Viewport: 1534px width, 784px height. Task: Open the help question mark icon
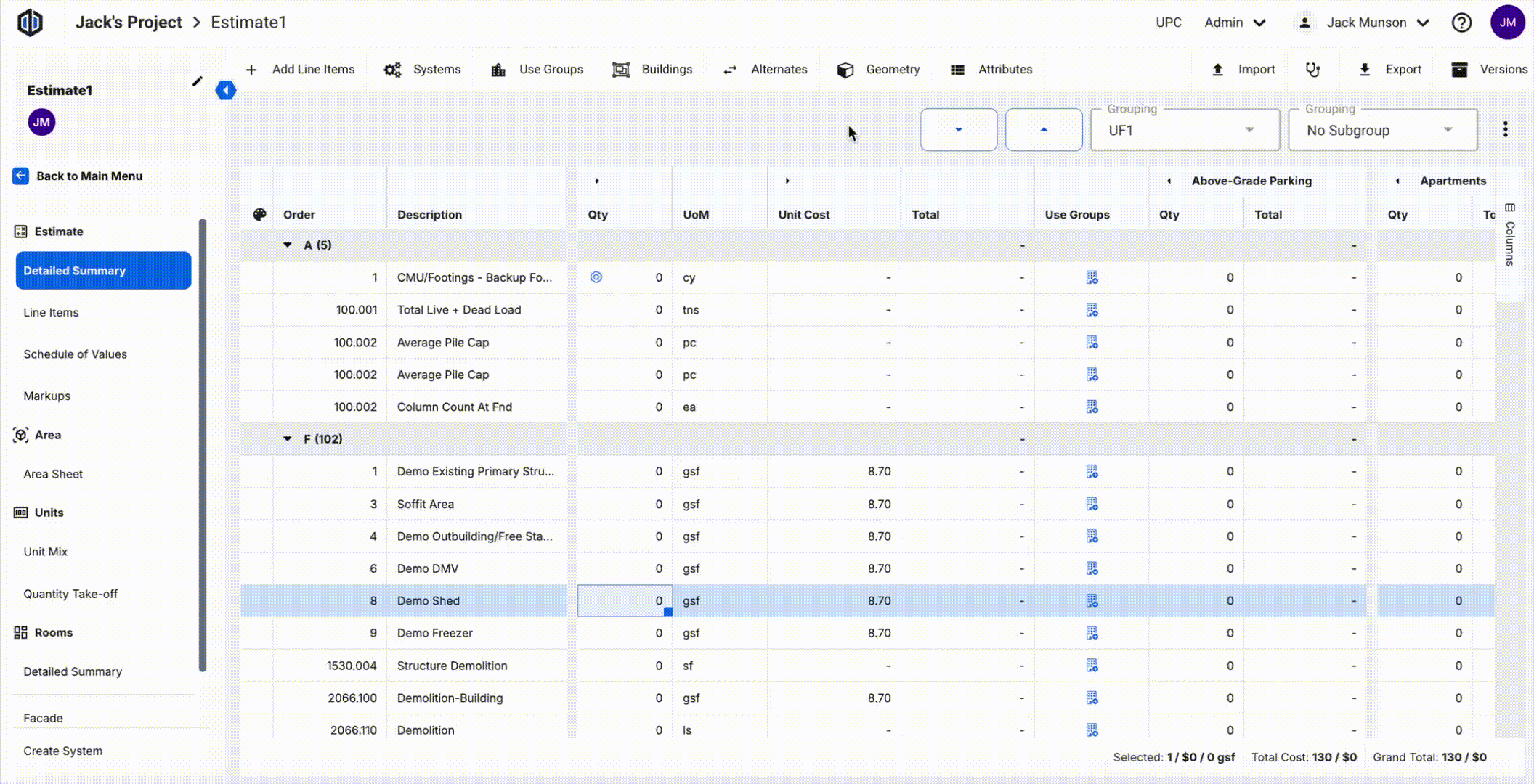click(1461, 23)
